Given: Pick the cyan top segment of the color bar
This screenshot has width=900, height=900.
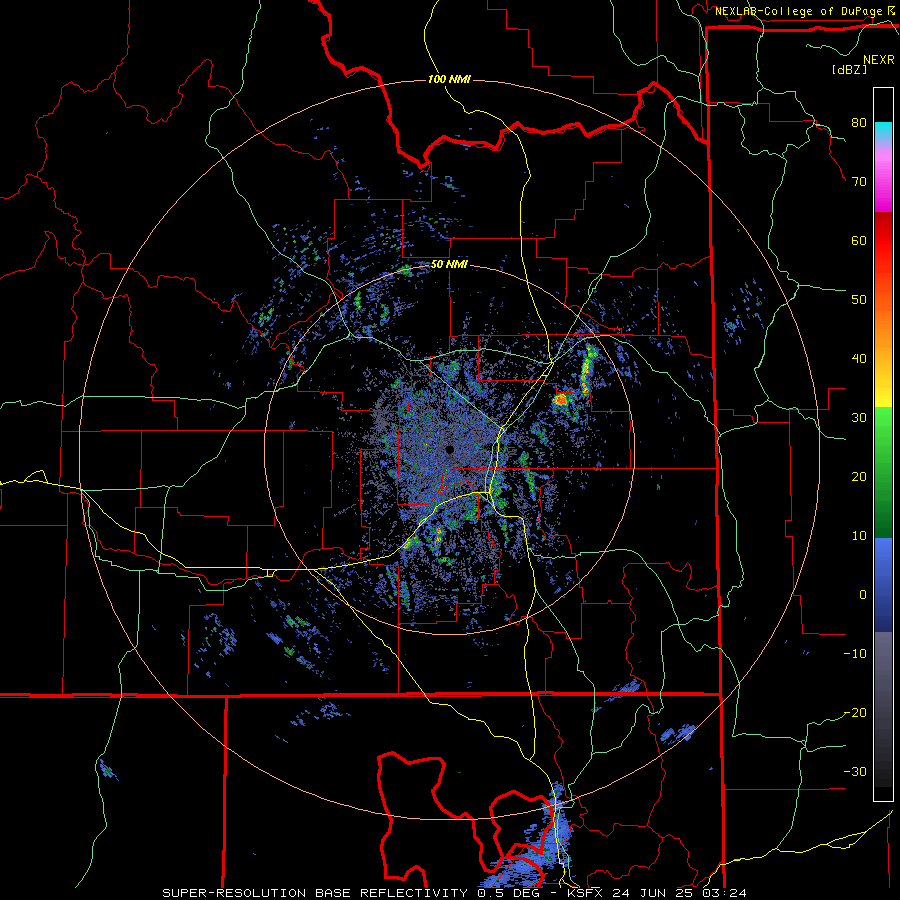Looking at the screenshot, I should click(x=883, y=131).
